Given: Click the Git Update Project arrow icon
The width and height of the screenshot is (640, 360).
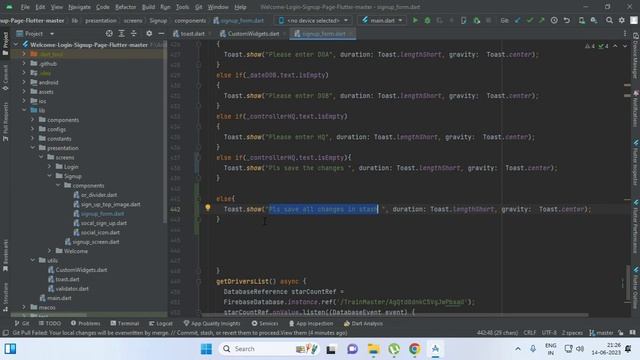Looking at the screenshot, I should [518, 20].
